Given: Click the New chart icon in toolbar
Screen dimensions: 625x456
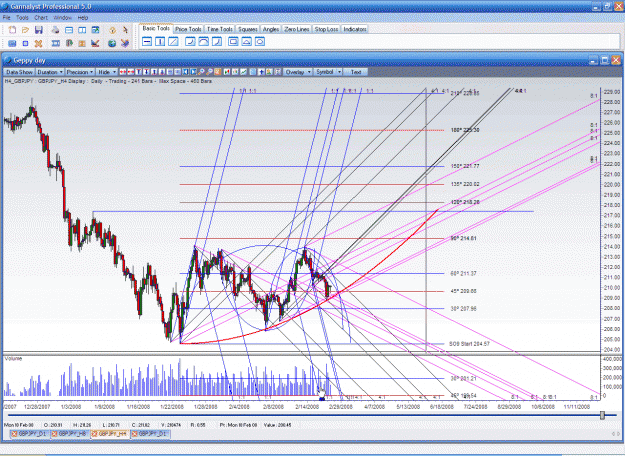Looking at the screenshot, I should [x=12, y=29].
